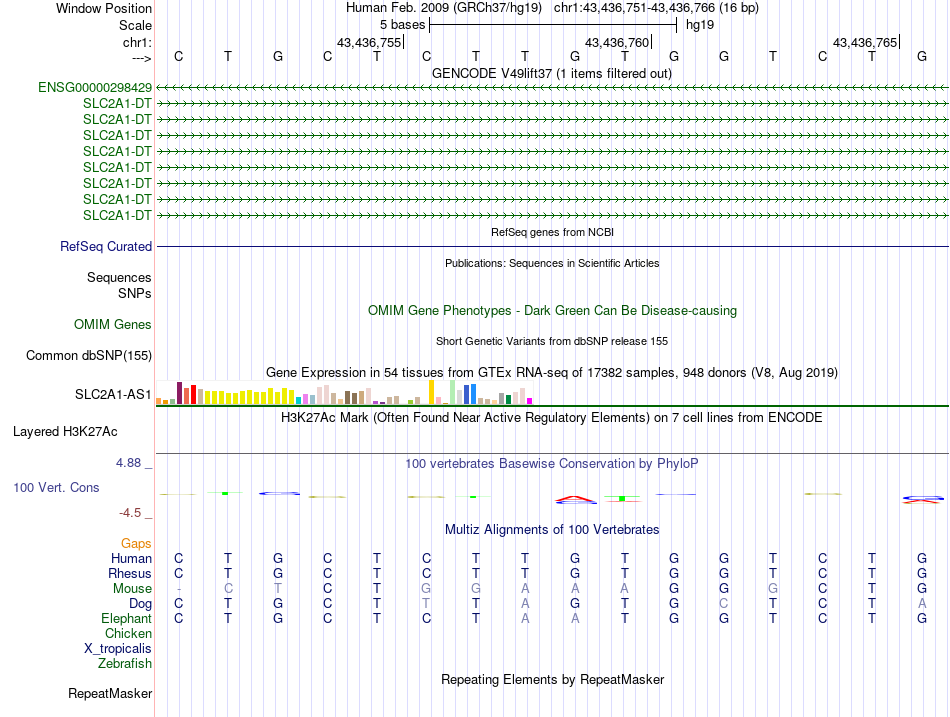
Task: Click Repeating Elements by RepeatMasker title
Action: coord(552,679)
